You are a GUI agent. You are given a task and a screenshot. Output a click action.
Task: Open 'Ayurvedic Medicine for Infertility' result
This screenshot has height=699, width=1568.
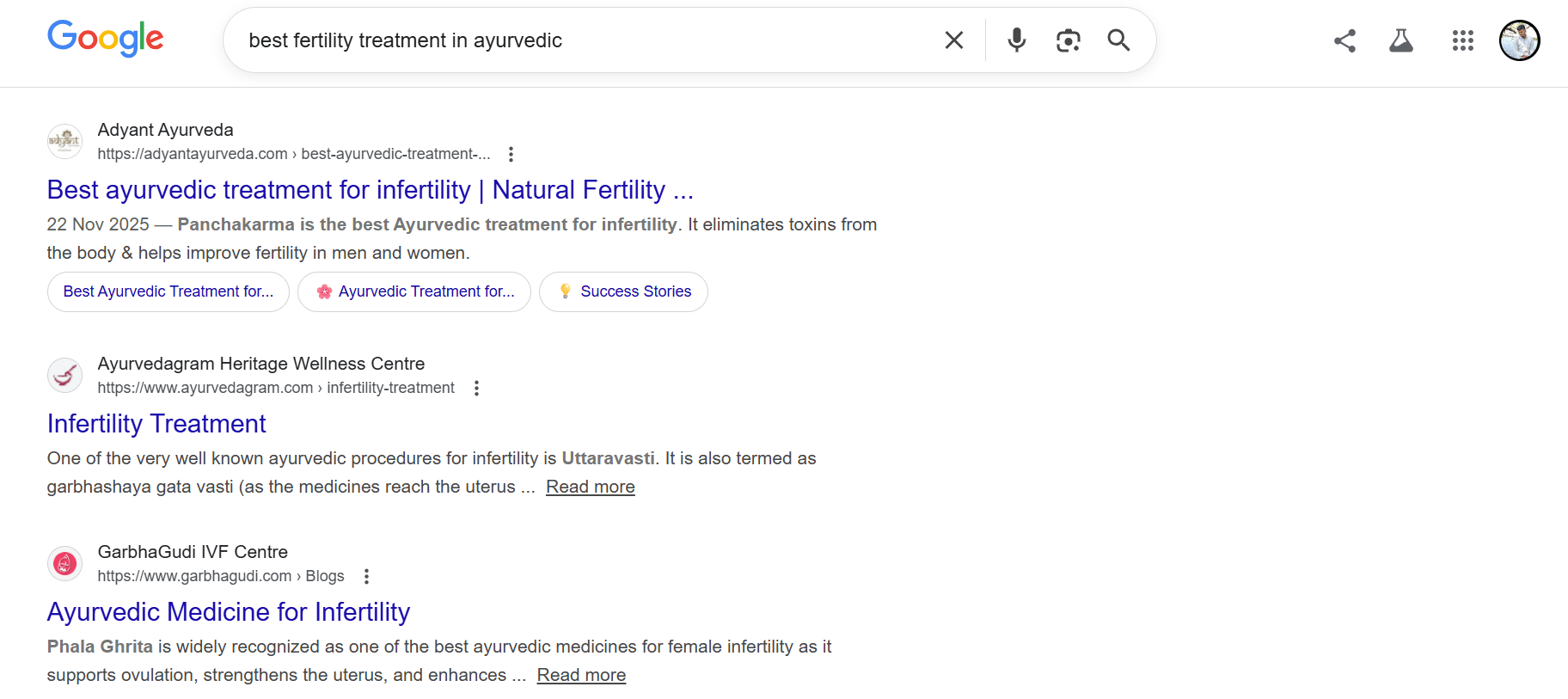[229, 612]
